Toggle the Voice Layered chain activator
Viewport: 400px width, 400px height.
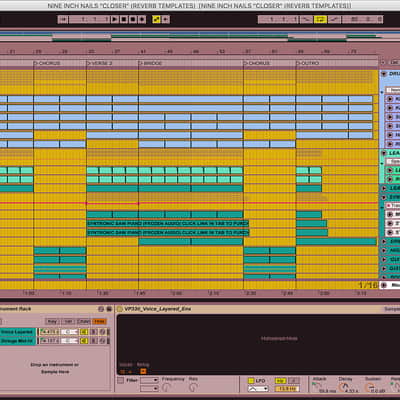pos(84,332)
